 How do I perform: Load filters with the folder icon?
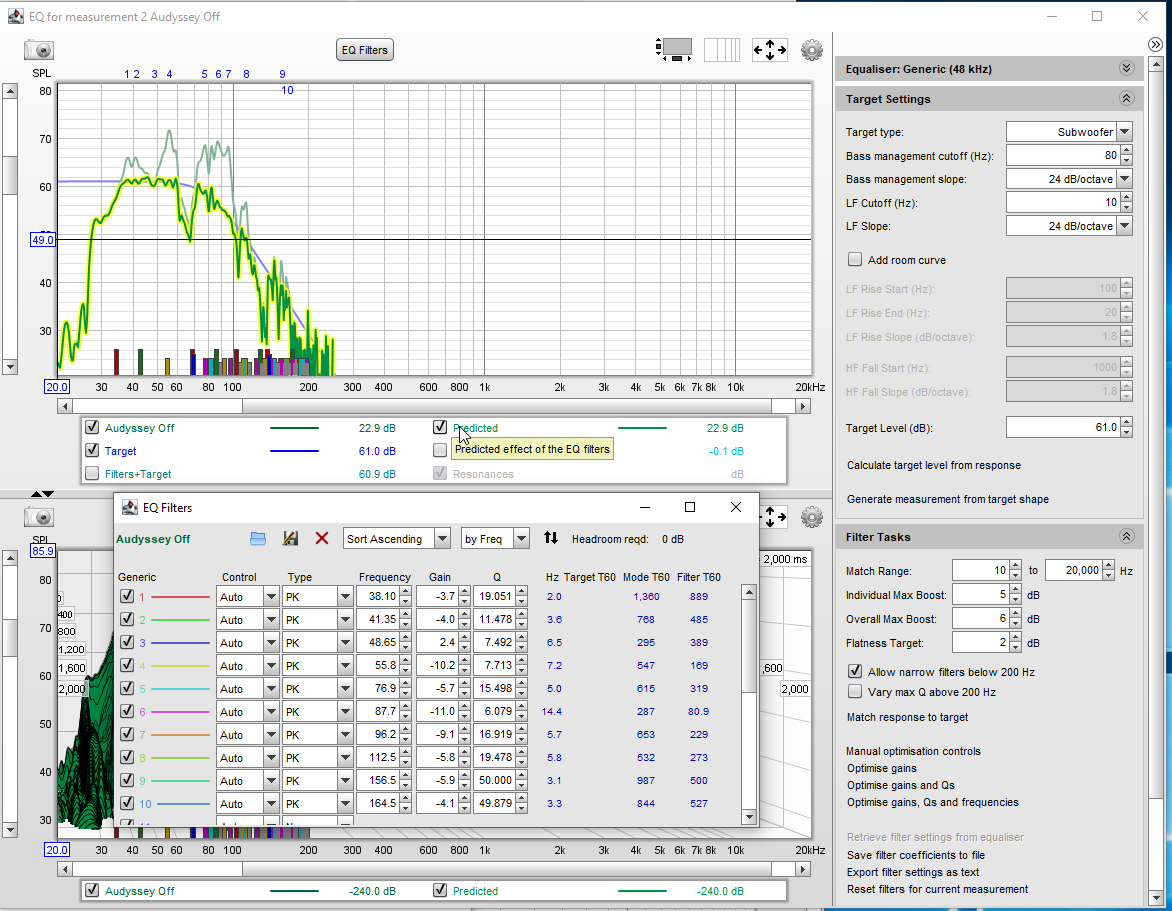click(258, 539)
